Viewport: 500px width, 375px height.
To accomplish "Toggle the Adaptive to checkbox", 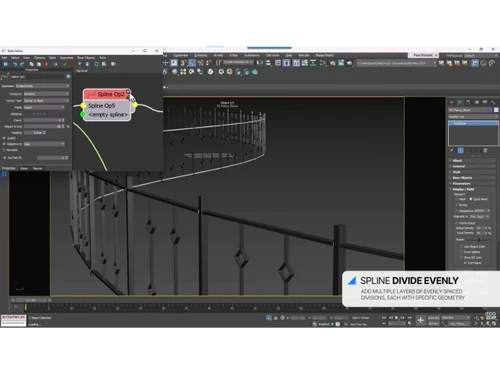I will tap(4, 144).
